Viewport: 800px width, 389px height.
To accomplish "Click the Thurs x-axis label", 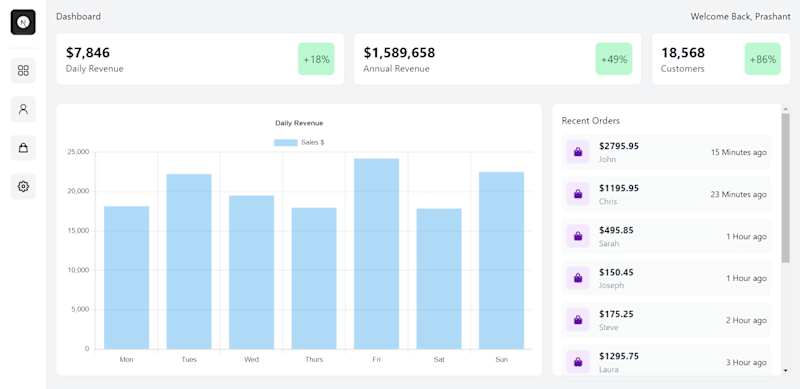I will pyautogui.click(x=314, y=359).
